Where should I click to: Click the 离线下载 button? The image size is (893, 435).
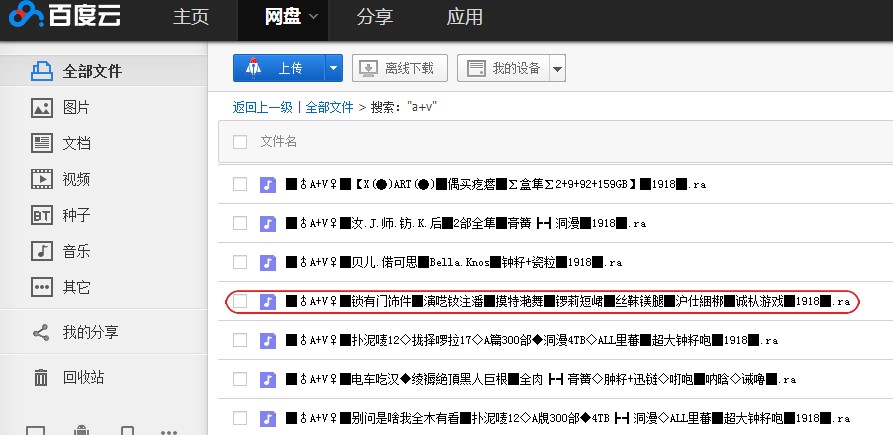(x=400, y=68)
